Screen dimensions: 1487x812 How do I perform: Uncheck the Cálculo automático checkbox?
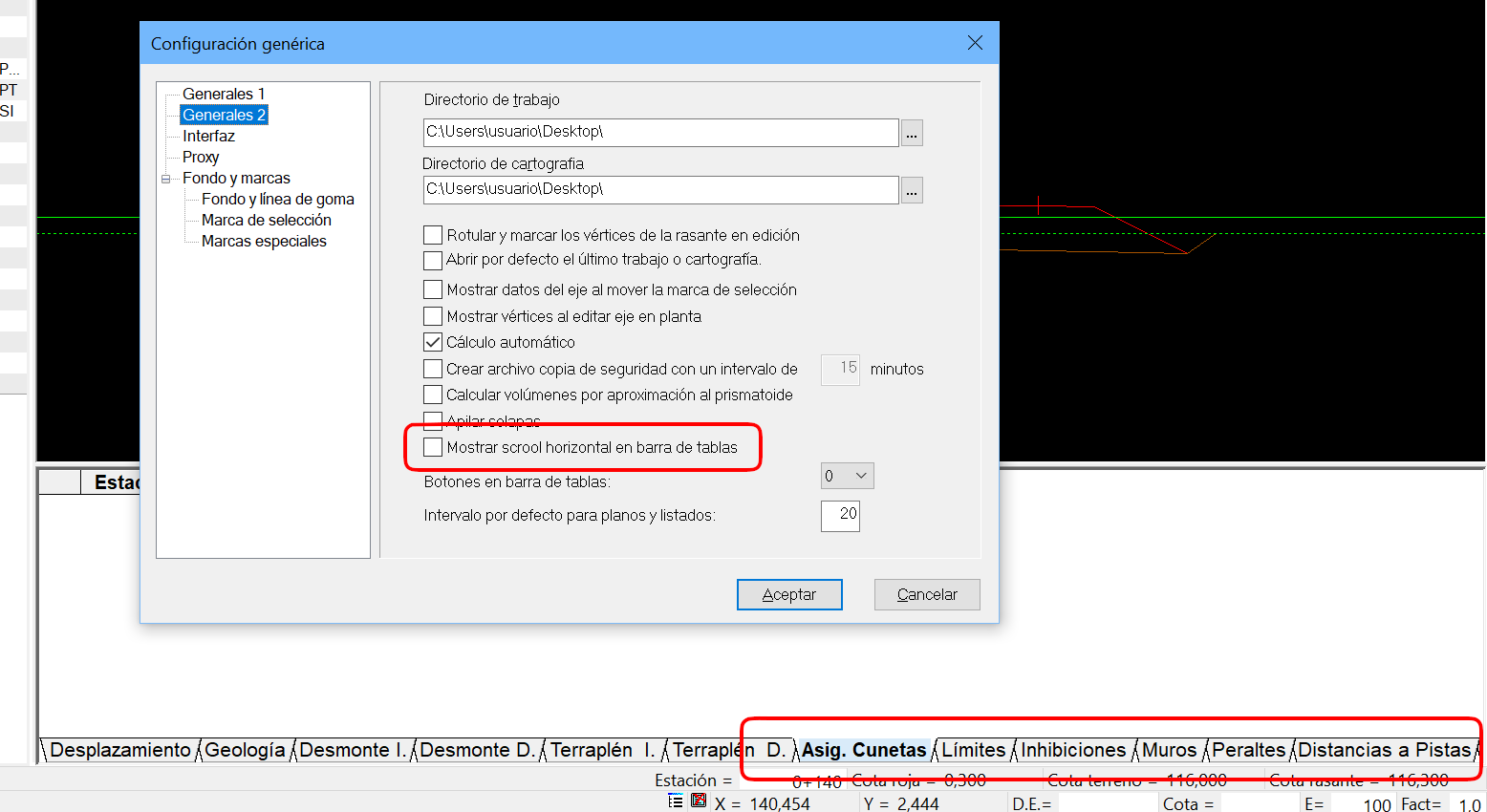point(434,342)
